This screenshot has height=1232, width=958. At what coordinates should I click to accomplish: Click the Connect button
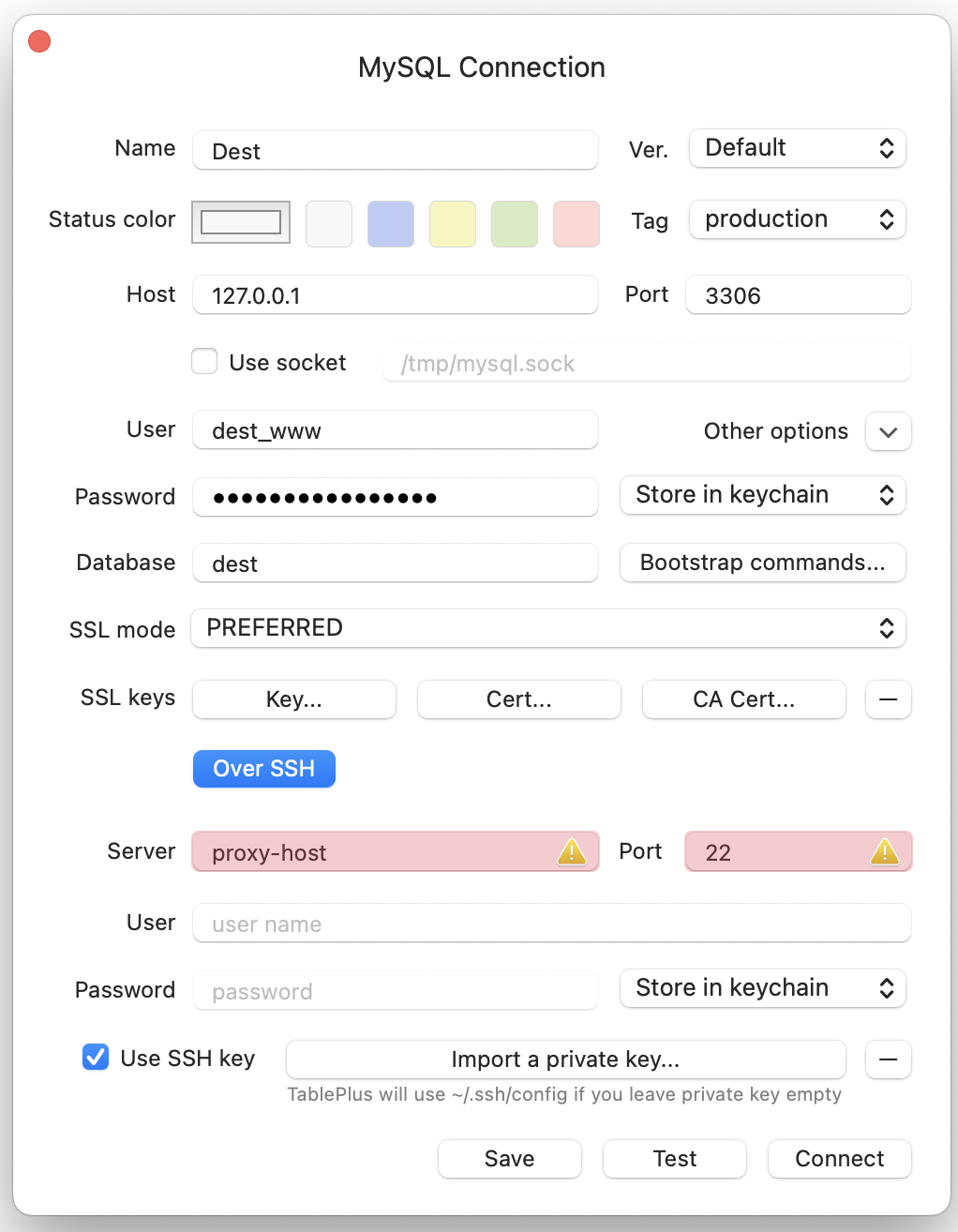[838, 1159]
